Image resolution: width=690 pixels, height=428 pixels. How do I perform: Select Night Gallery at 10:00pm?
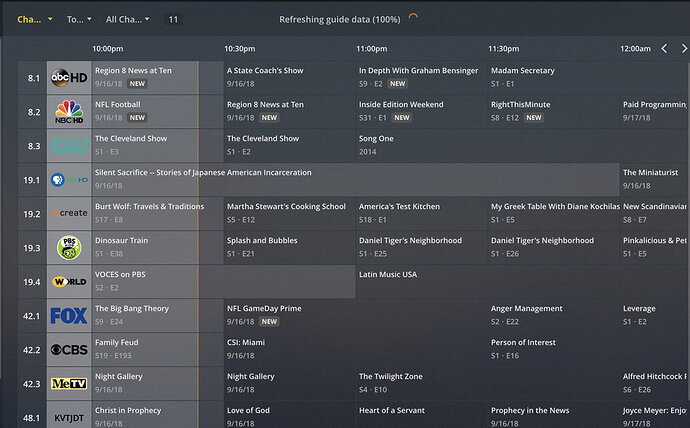158,384
